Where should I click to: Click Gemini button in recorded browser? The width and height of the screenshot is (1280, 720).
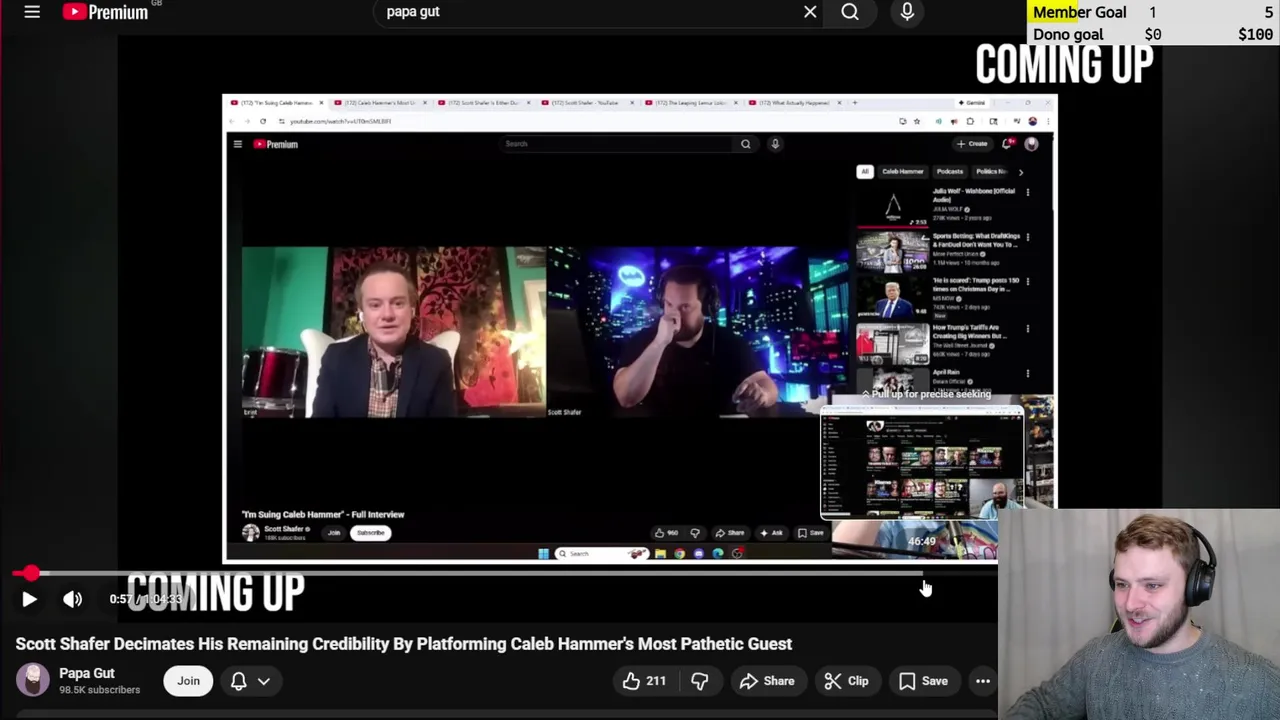pyautogui.click(x=972, y=103)
